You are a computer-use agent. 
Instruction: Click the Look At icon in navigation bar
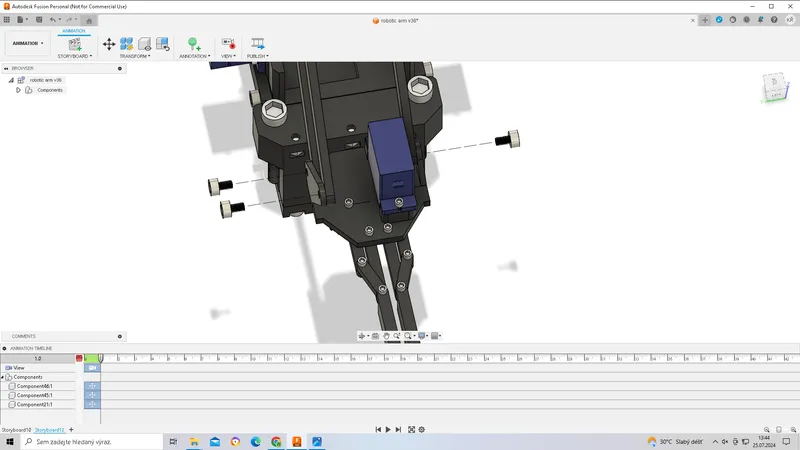coord(376,336)
